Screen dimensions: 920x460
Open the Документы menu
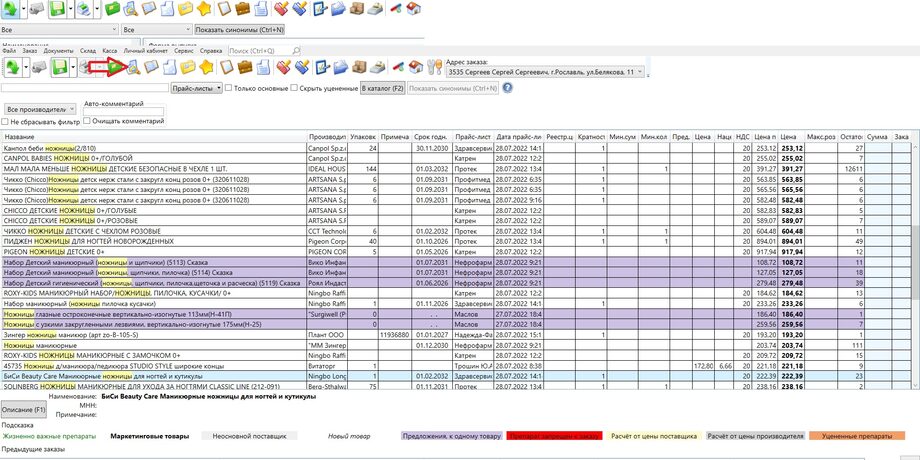(x=58, y=51)
